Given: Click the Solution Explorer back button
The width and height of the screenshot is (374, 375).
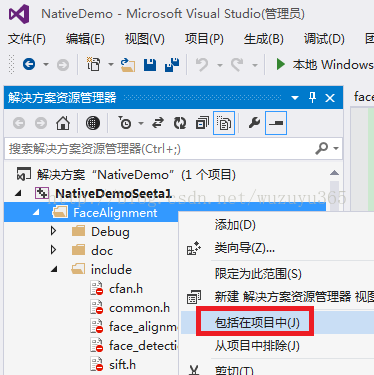Looking at the screenshot, I should point(19,123).
